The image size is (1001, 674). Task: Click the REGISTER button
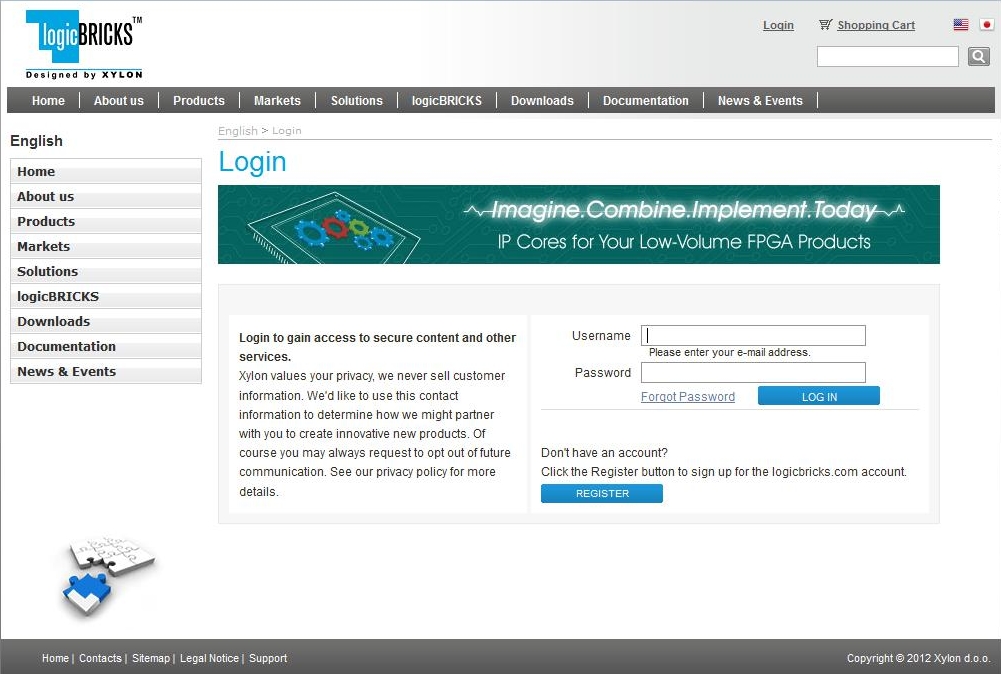[x=601, y=493]
